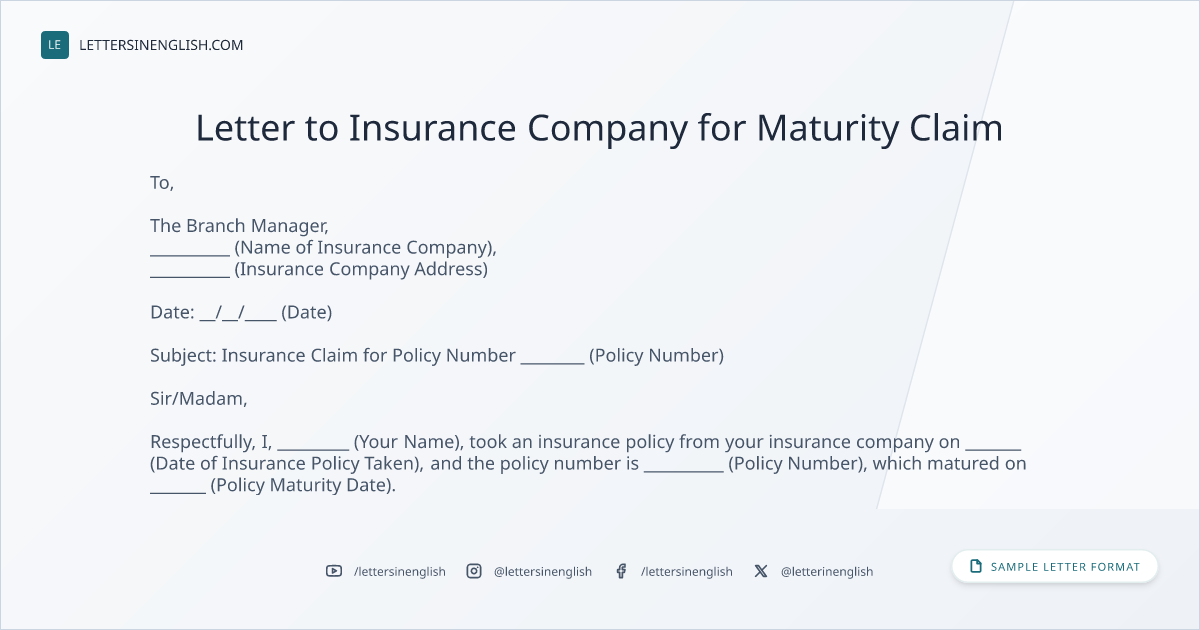Click the Your Name blank
The width and height of the screenshot is (1200, 630).
(x=313, y=443)
